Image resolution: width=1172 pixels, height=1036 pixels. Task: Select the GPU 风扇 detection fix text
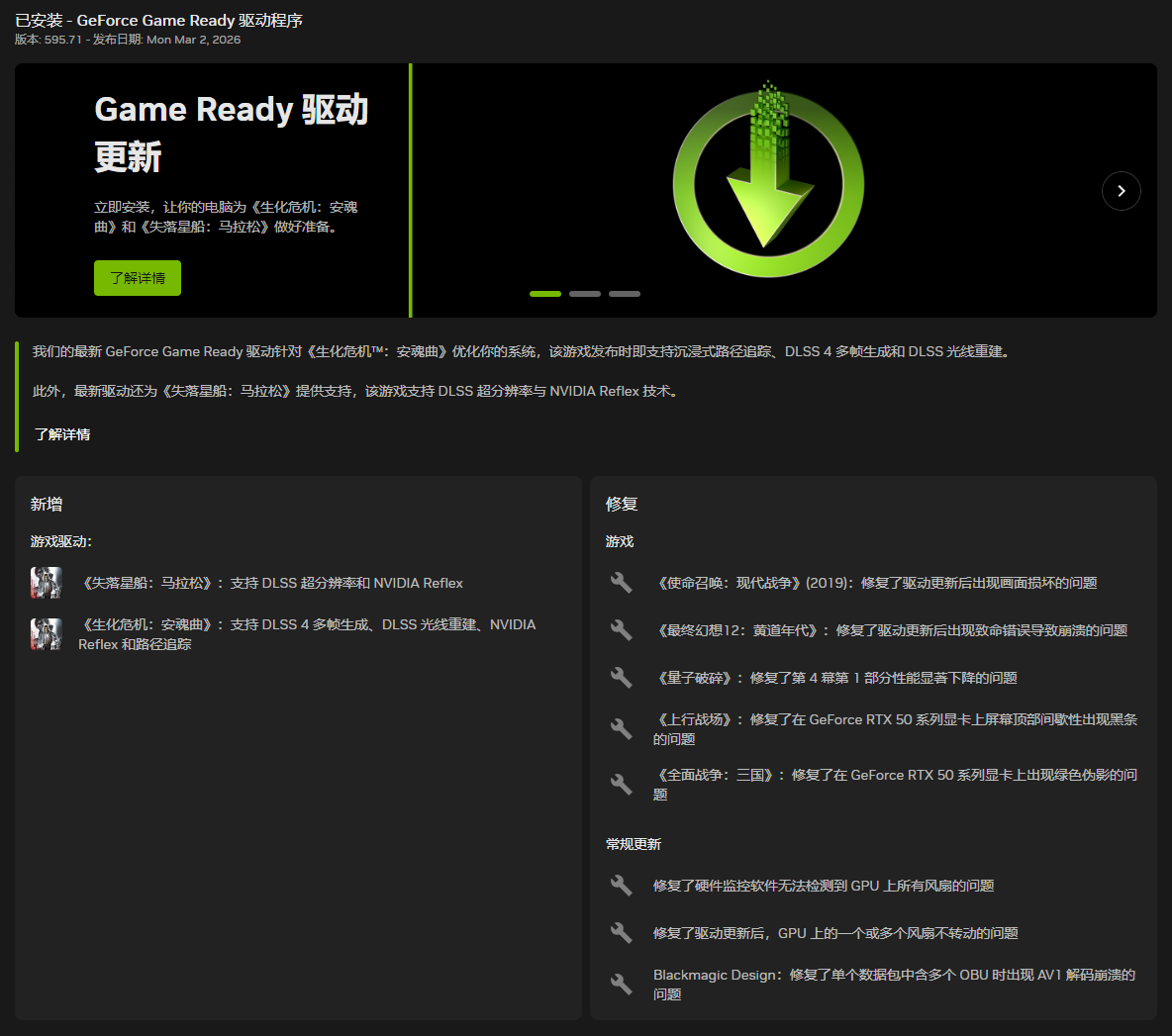tap(824, 886)
